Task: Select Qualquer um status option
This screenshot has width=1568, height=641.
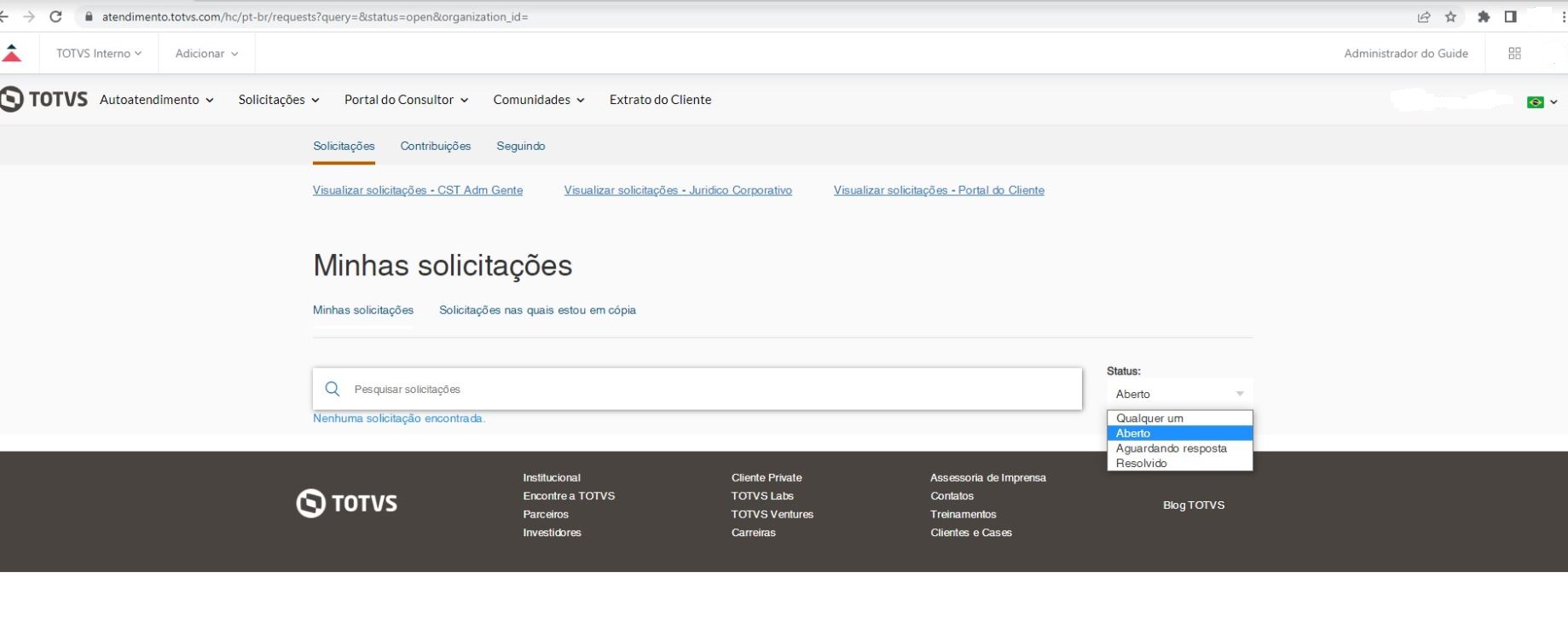Action: pyautogui.click(x=1180, y=419)
